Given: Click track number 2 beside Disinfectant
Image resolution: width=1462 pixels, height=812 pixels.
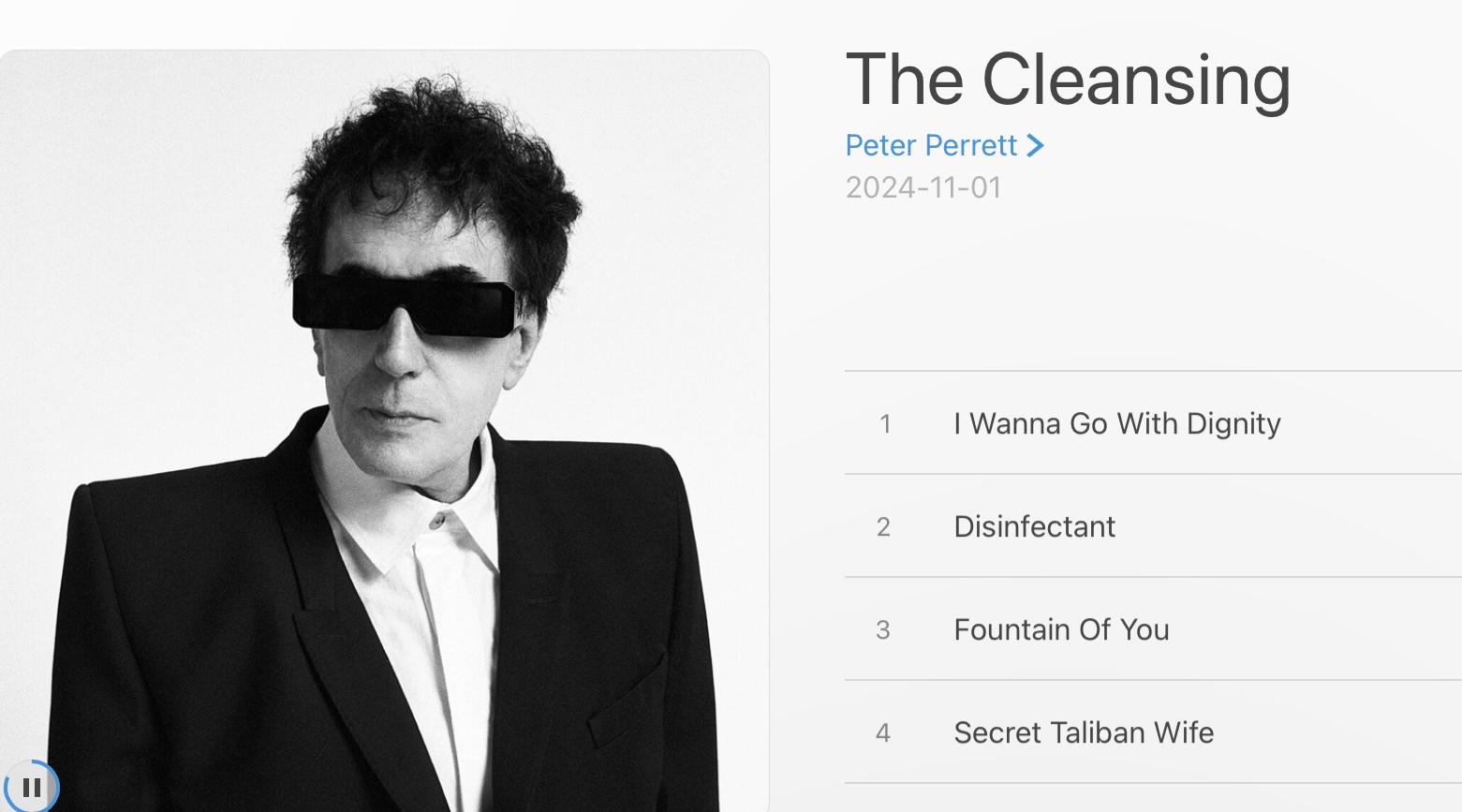Looking at the screenshot, I should coord(883,527).
